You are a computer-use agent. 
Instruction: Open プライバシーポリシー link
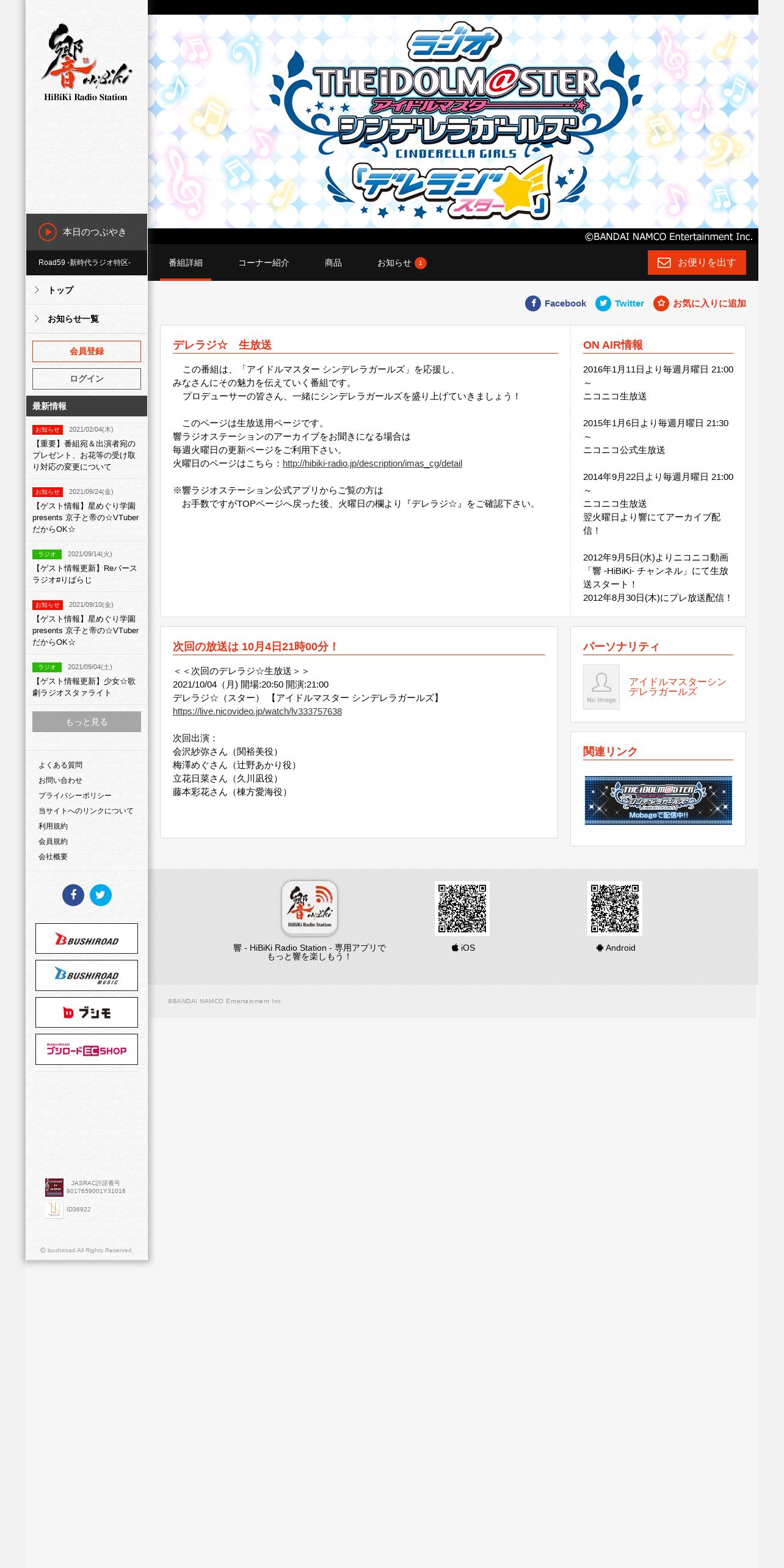(x=75, y=796)
